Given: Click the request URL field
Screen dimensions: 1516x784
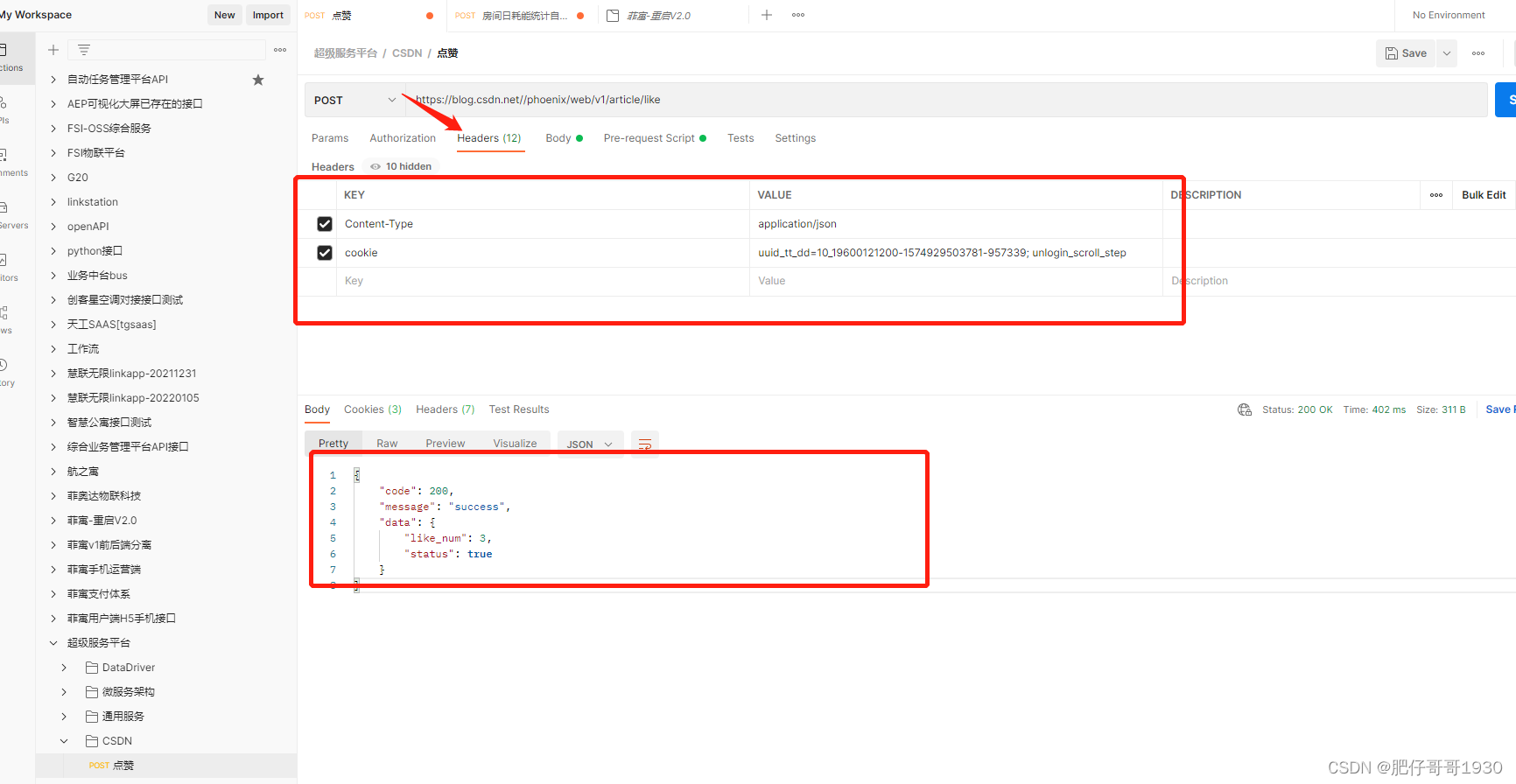Looking at the screenshot, I should point(946,100).
